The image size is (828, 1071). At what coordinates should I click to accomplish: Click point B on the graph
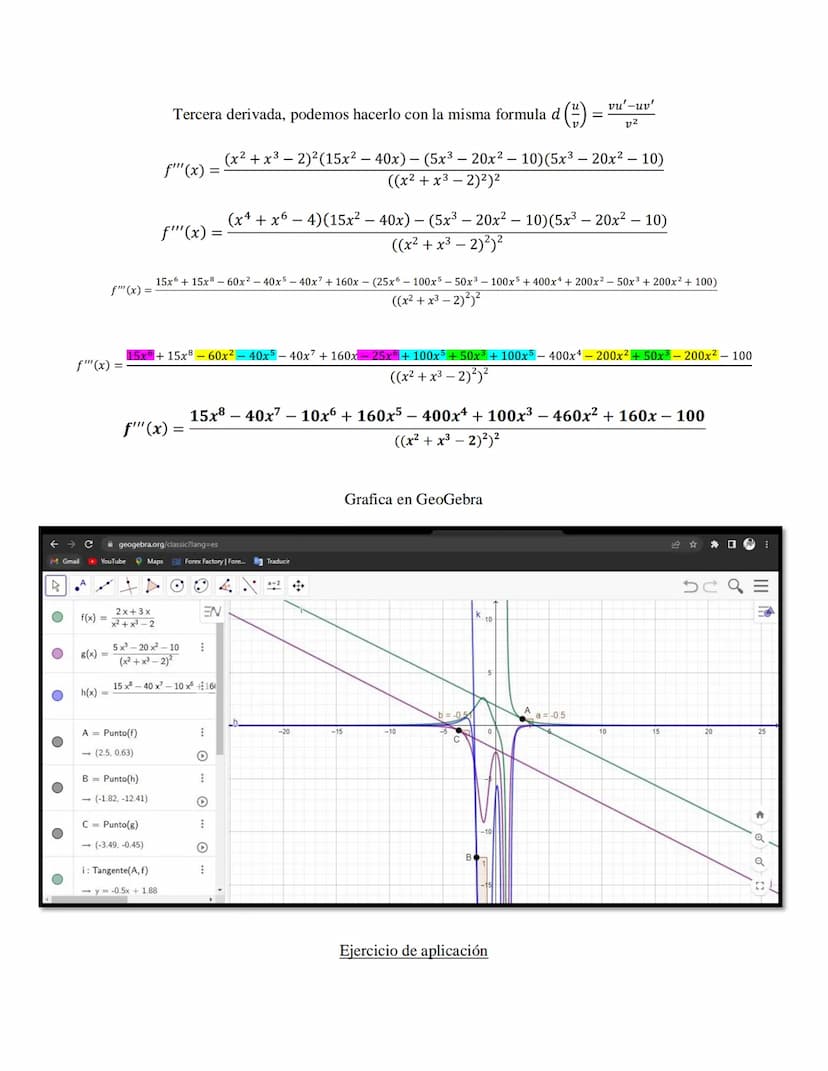tap(477, 857)
